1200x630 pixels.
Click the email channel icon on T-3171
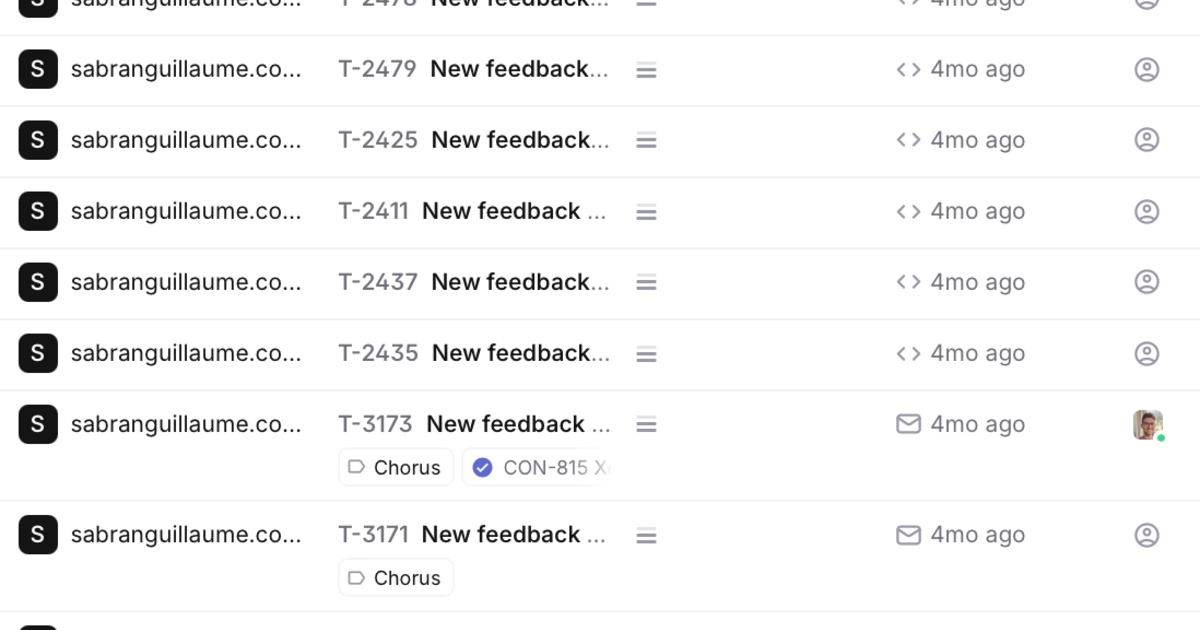908,535
